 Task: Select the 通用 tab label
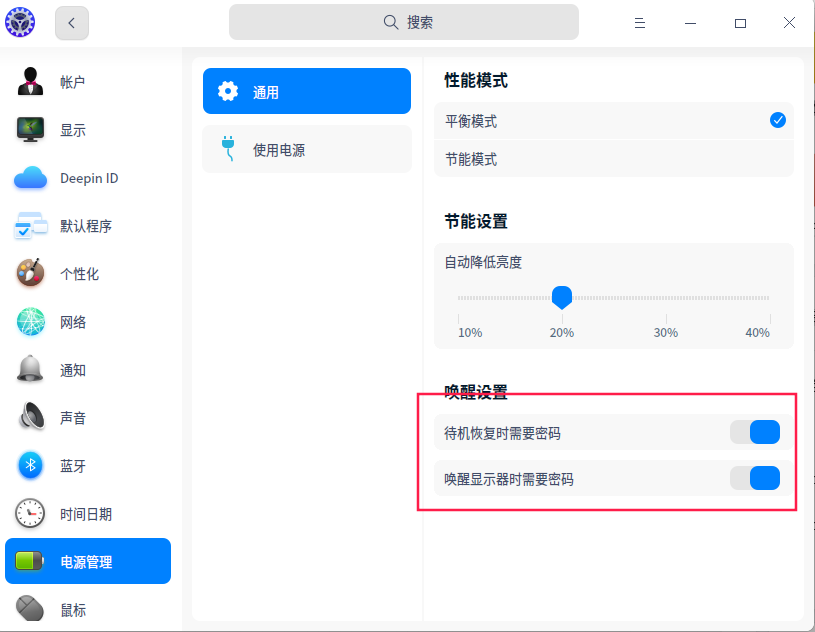[x=266, y=93]
